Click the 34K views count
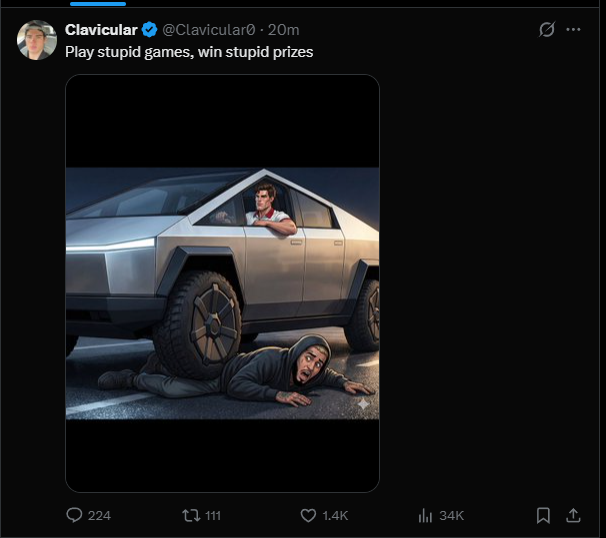Image resolution: width=606 pixels, height=538 pixels. [x=451, y=515]
